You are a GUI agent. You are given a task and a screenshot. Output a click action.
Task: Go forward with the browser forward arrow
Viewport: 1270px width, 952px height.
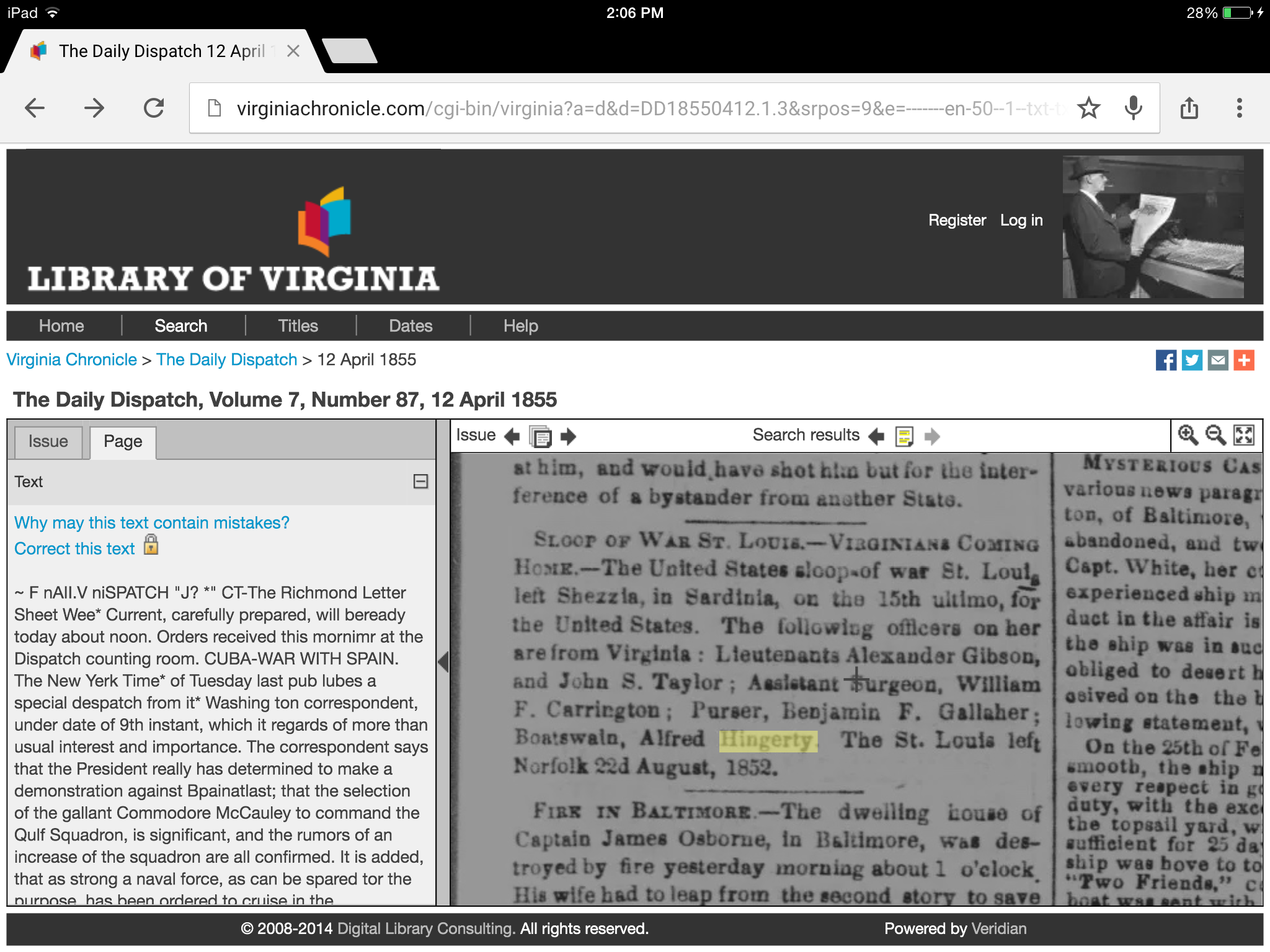pos(94,108)
